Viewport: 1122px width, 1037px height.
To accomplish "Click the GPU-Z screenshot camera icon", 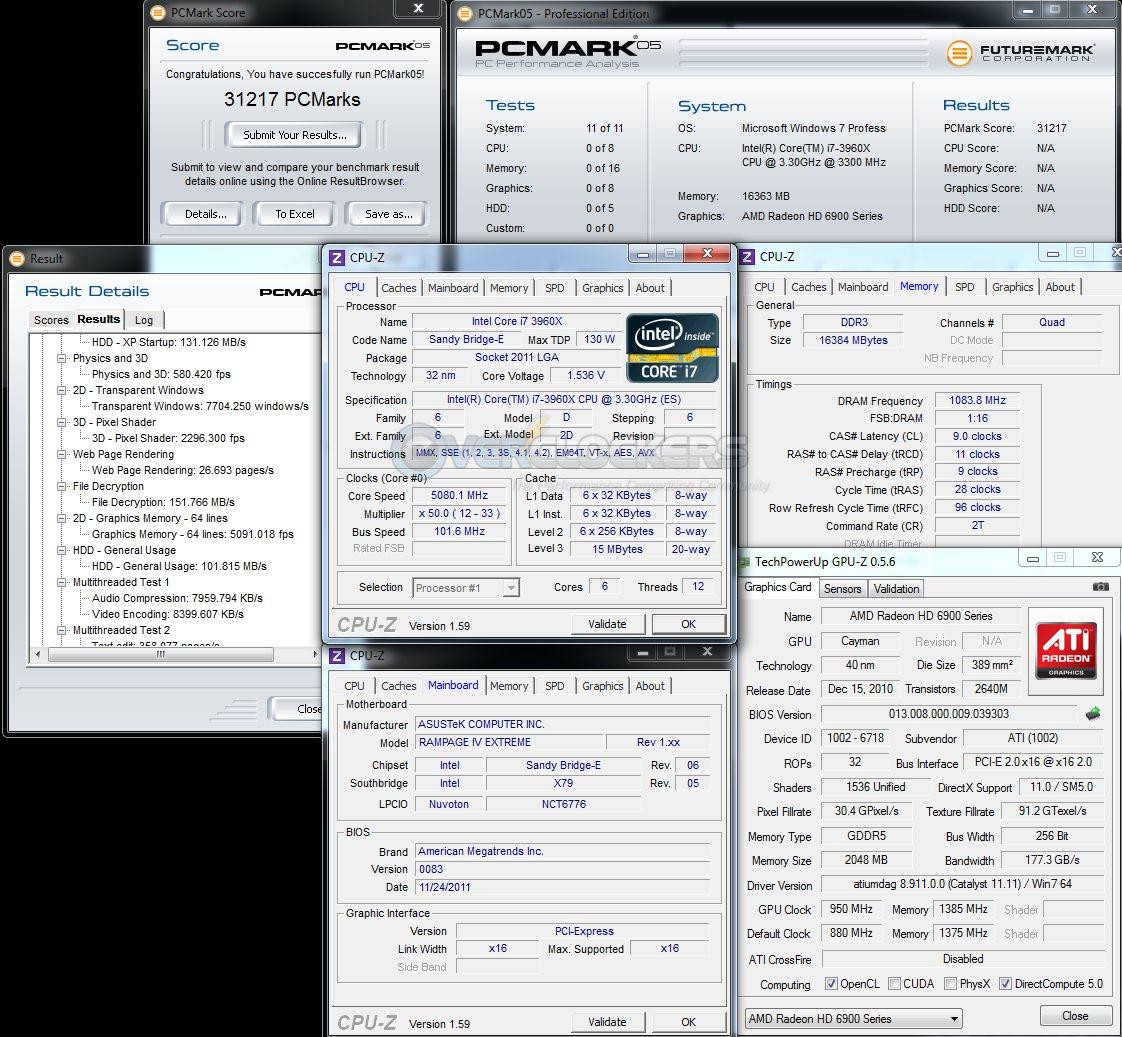I will [x=1101, y=587].
